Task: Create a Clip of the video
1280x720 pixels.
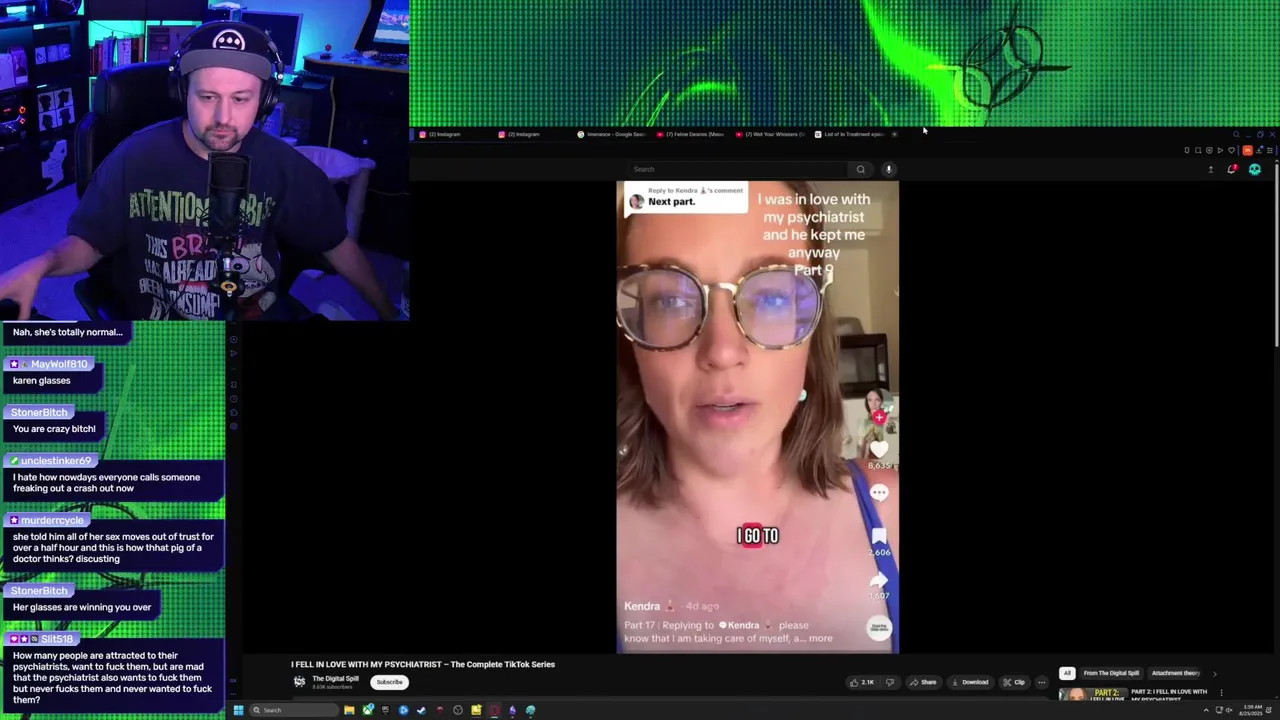Action: point(1014,682)
